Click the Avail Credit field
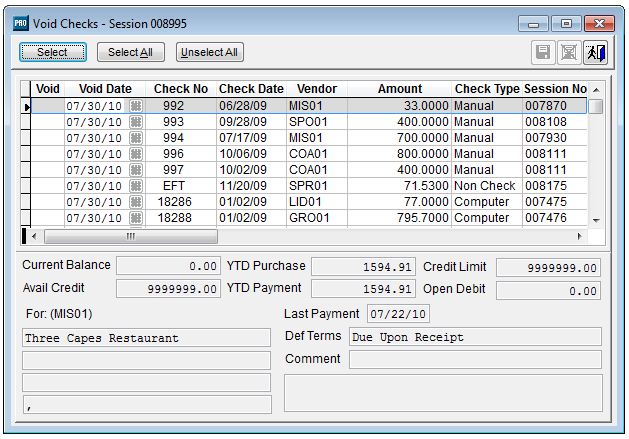This screenshot has height=439, width=629. (x=168, y=289)
